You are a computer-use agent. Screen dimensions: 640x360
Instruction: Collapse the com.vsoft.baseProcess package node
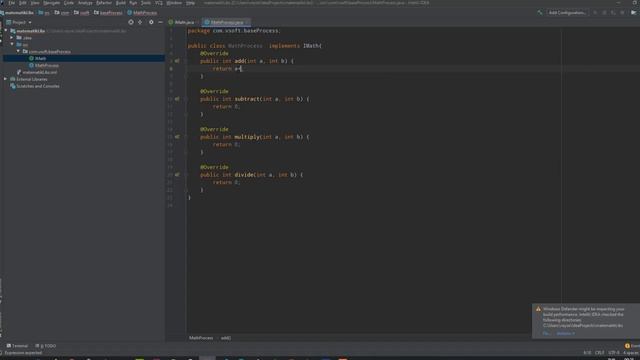coord(18,51)
